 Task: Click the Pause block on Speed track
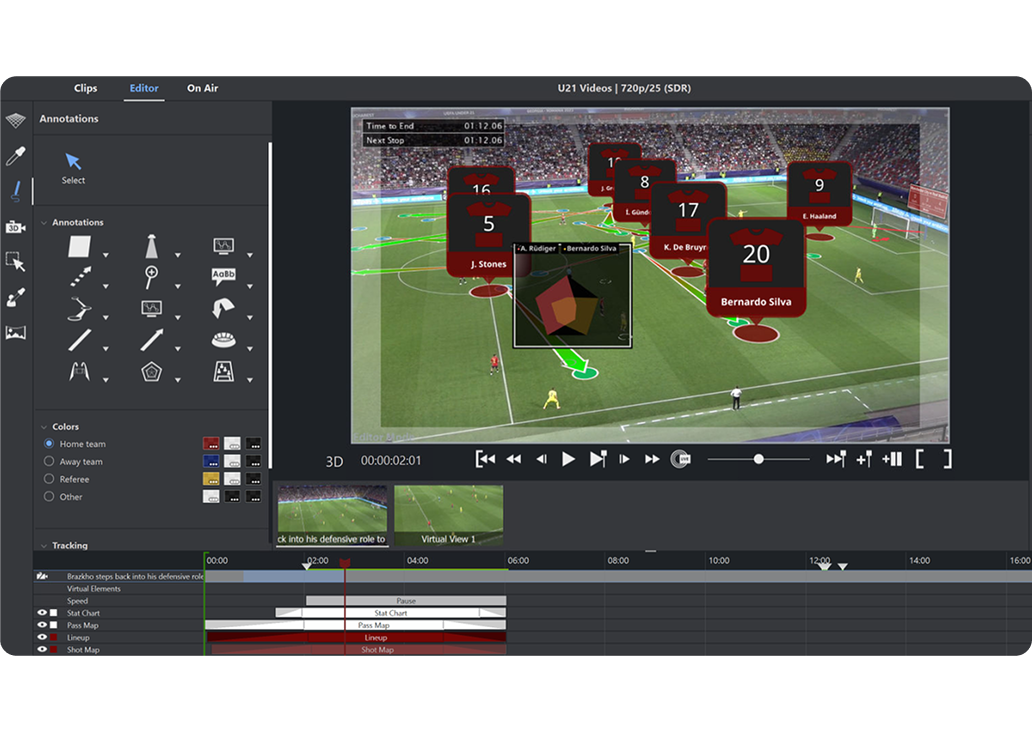coord(406,601)
